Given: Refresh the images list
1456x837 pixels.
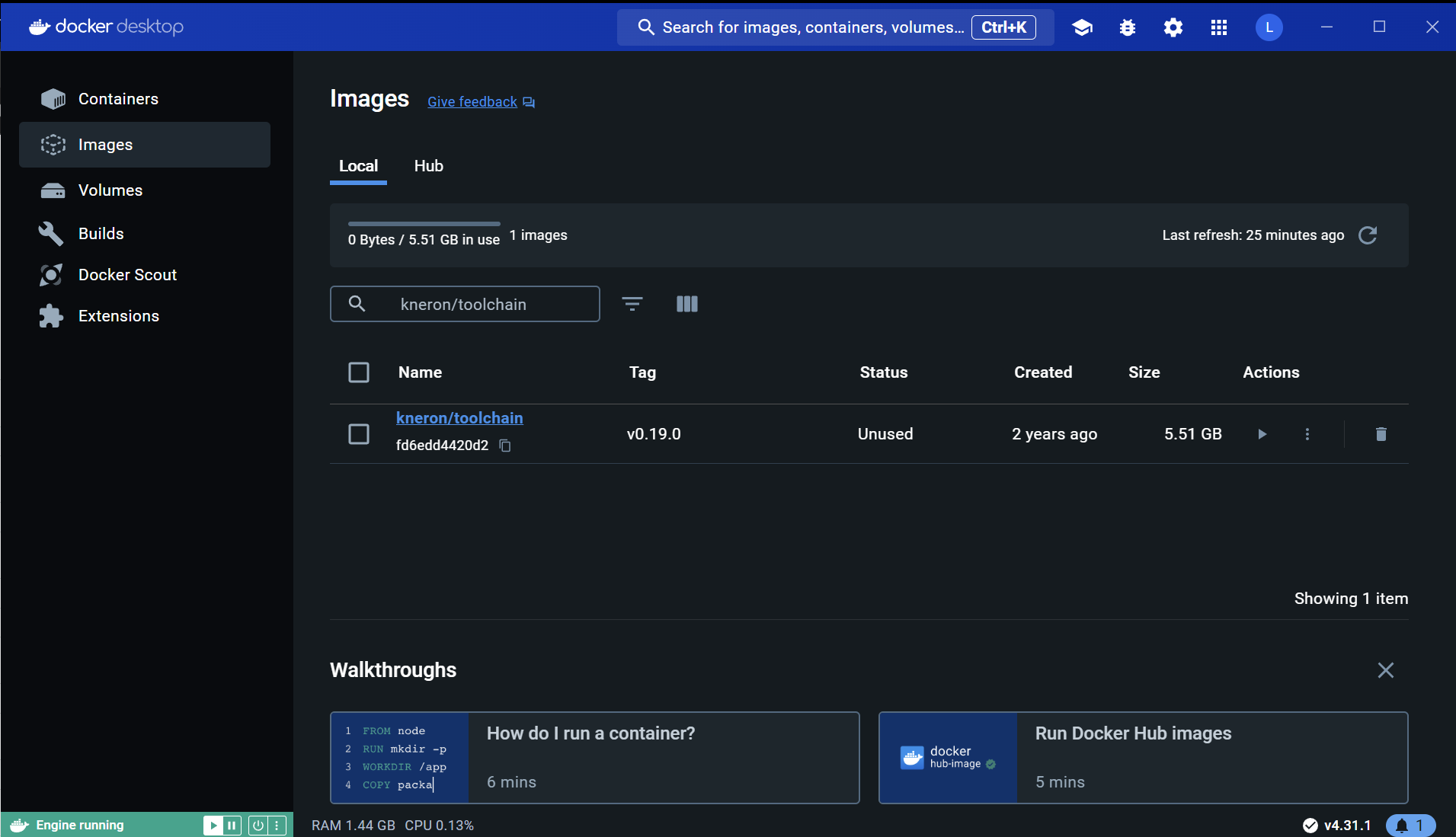Looking at the screenshot, I should coord(1368,235).
